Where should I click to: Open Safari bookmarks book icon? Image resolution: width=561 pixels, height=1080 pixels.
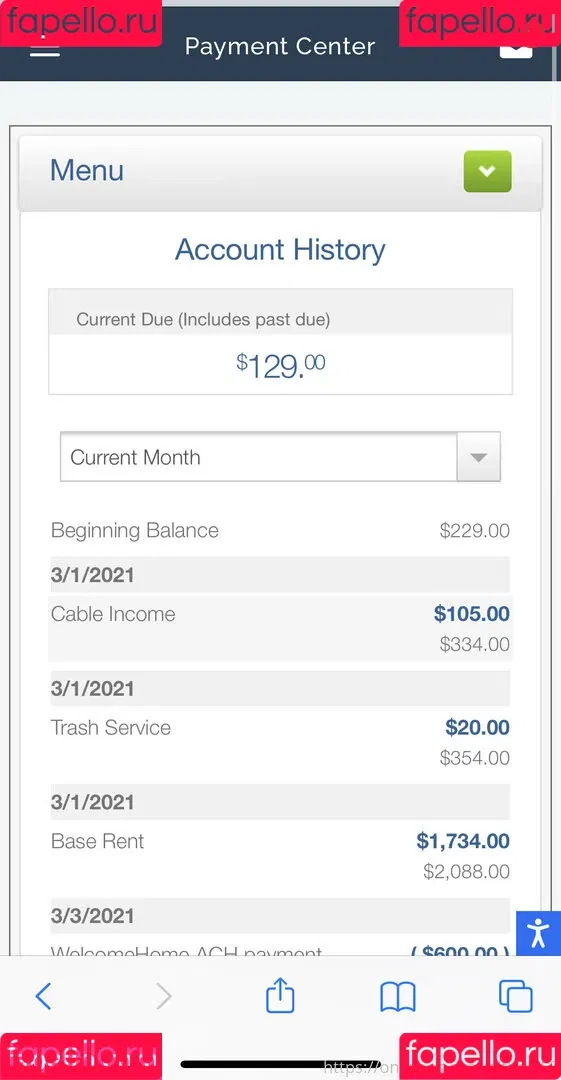click(x=398, y=997)
